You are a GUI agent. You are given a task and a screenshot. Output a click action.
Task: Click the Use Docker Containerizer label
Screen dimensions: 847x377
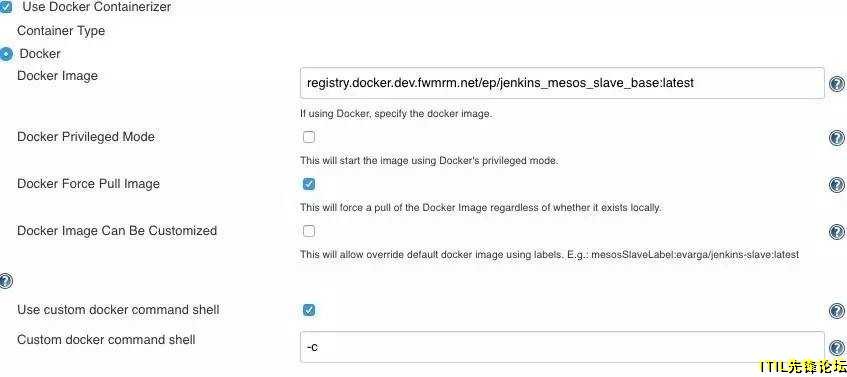click(97, 7)
